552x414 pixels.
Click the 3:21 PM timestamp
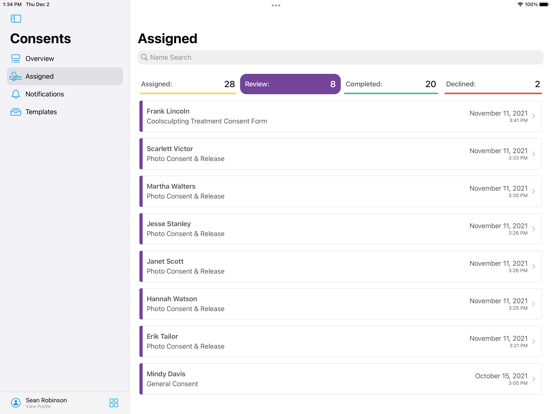(519, 345)
